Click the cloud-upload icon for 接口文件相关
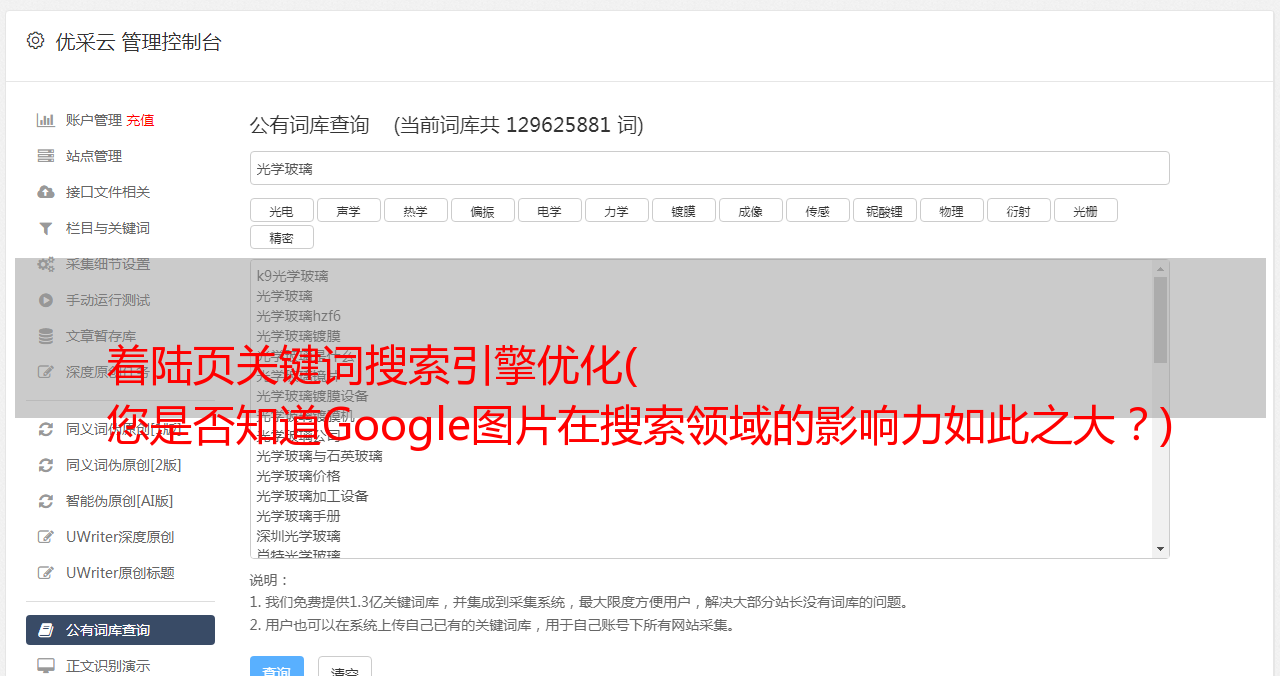The height and width of the screenshot is (676, 1280). pos(45,192)
